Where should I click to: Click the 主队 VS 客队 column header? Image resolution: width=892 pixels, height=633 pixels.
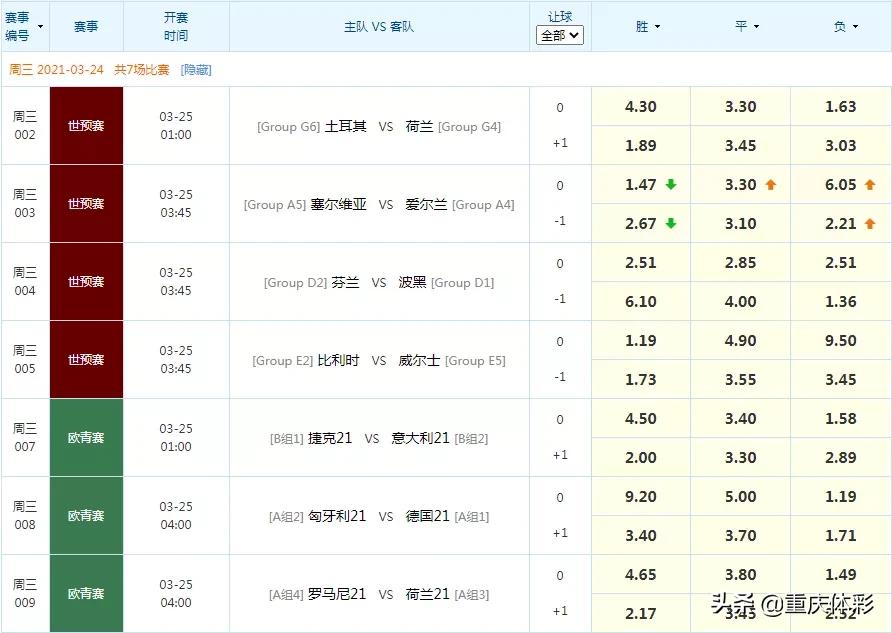click(x=379, y=27)
